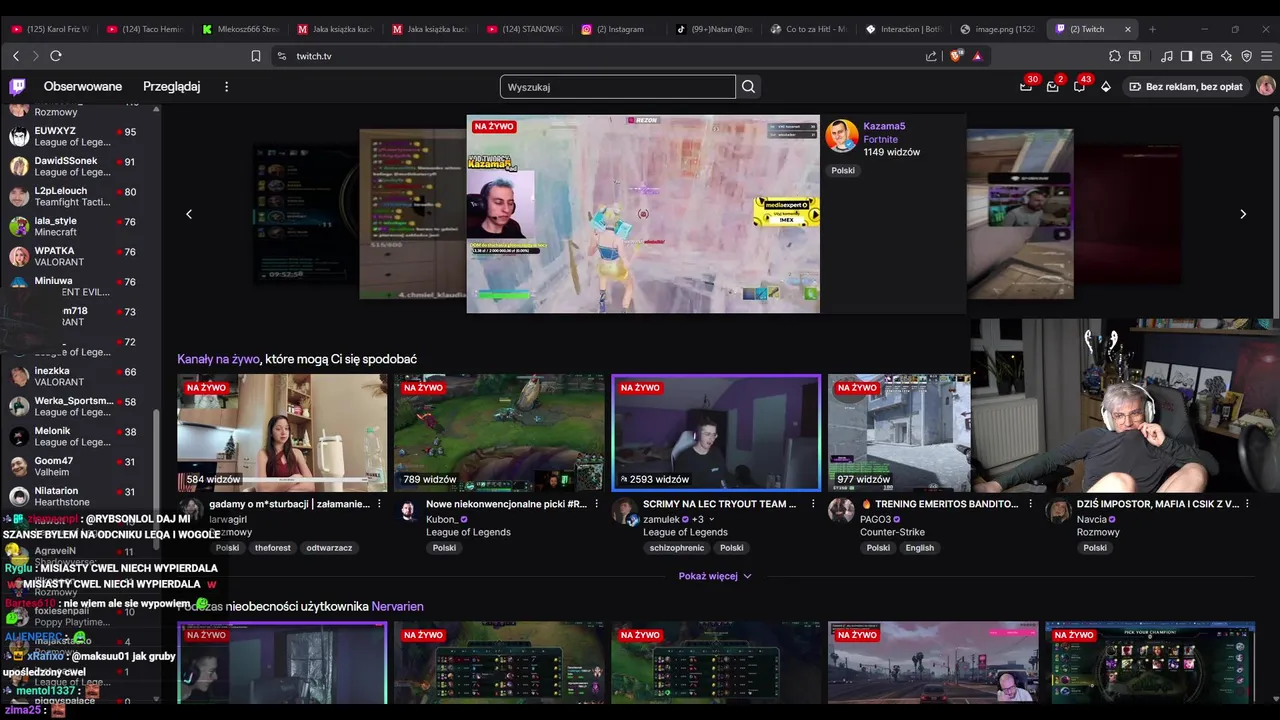Click the Bits diamond icon

[x=1106, y=87]
